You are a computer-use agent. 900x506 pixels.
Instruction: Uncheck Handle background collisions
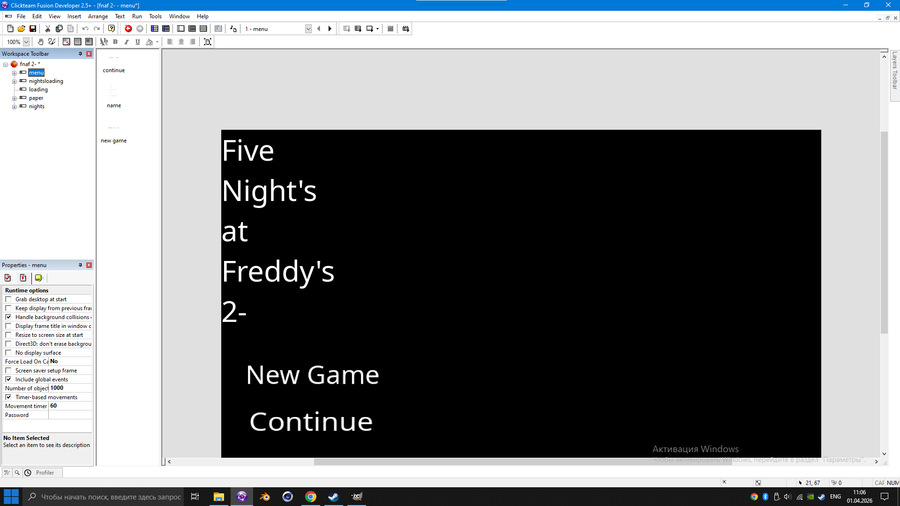coord(8,317)
